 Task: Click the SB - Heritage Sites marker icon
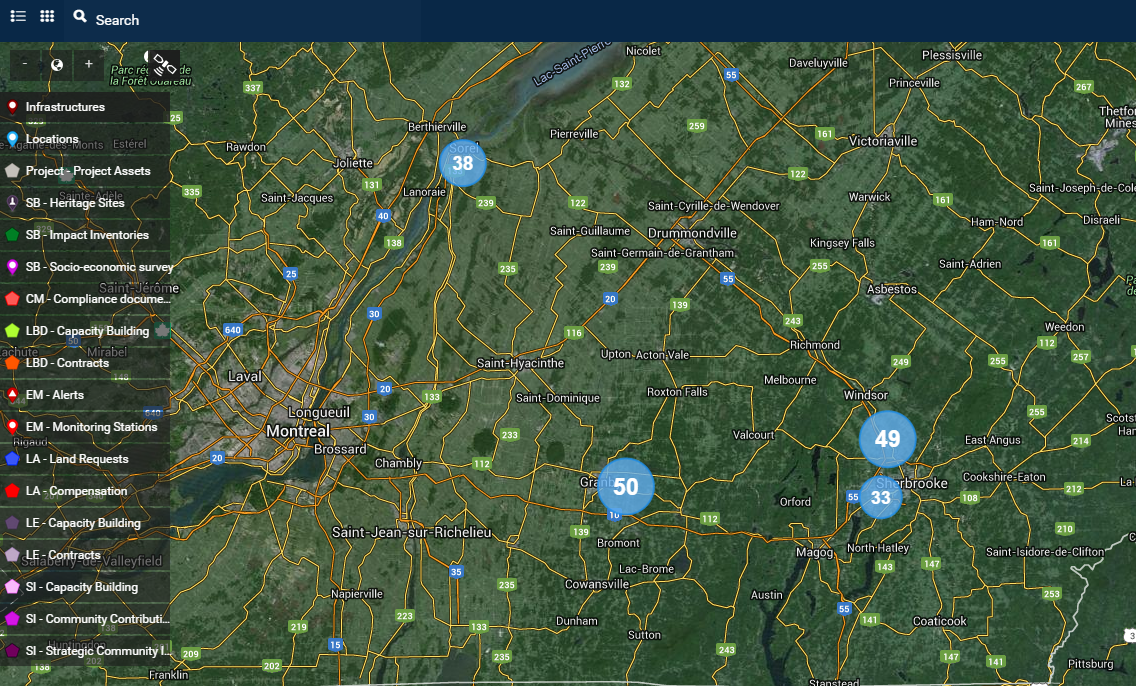[x=12, y=203]
